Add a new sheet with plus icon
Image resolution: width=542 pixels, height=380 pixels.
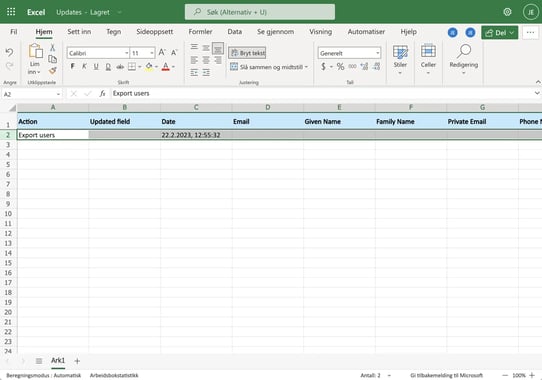click(x=77, y=361)
